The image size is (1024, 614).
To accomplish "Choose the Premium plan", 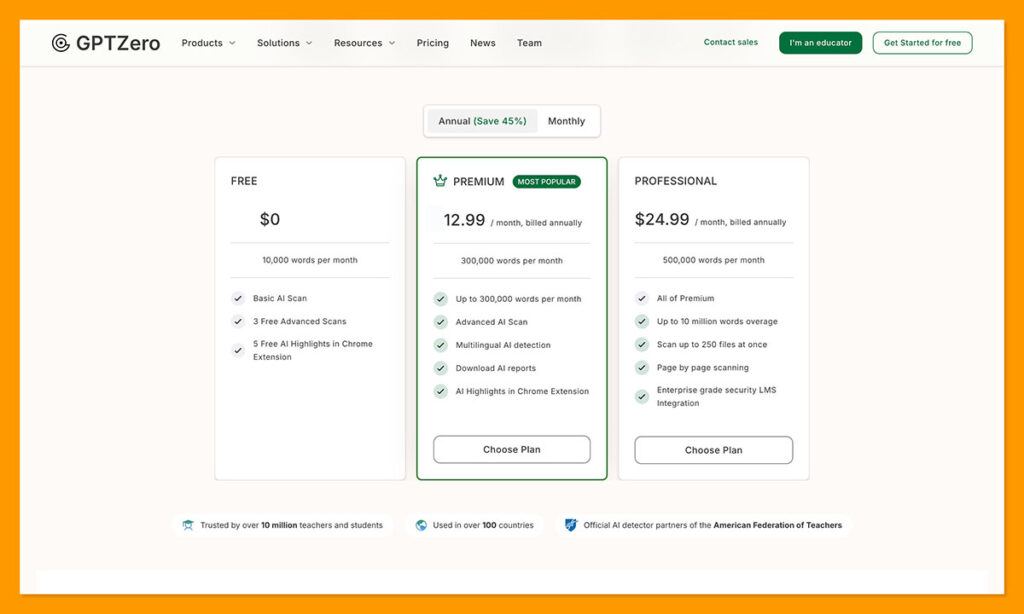I will [512, 450].
